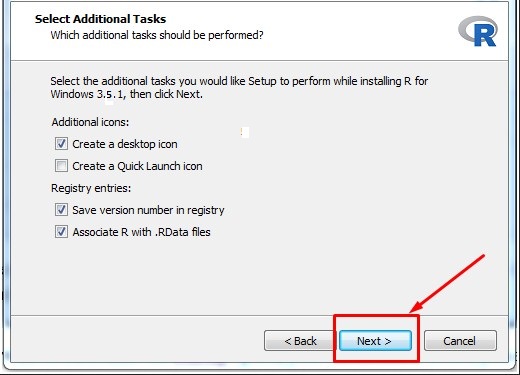The height and width of the screenshot is (375, 520).
Task: Disable Save version number in registry checkbox
Action: coord(61,210)
